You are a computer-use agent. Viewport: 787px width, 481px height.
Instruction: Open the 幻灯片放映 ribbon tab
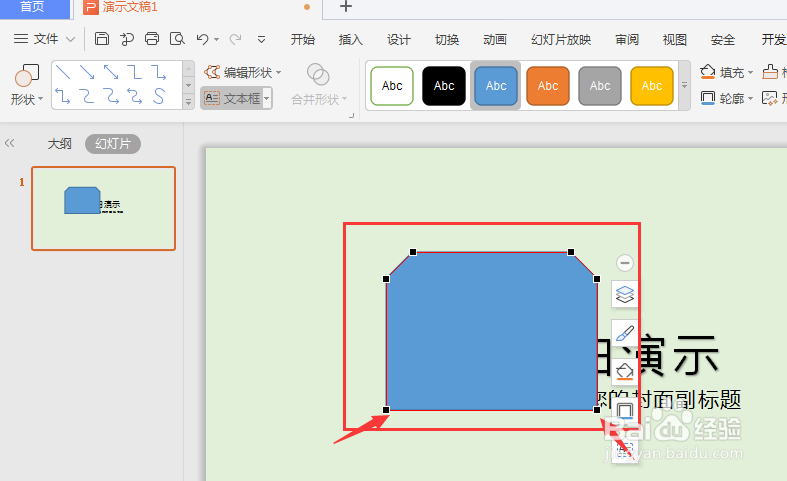(561, 39)
